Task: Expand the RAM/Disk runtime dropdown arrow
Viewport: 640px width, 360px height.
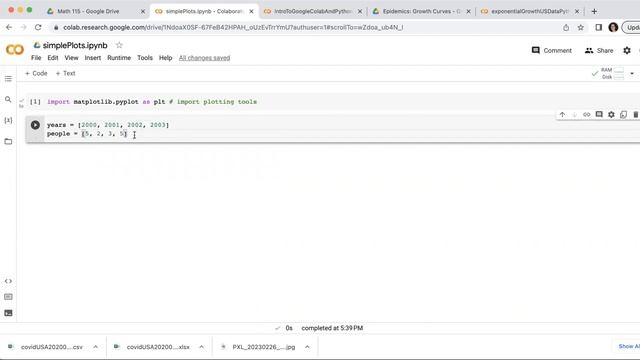Action: 632,73
